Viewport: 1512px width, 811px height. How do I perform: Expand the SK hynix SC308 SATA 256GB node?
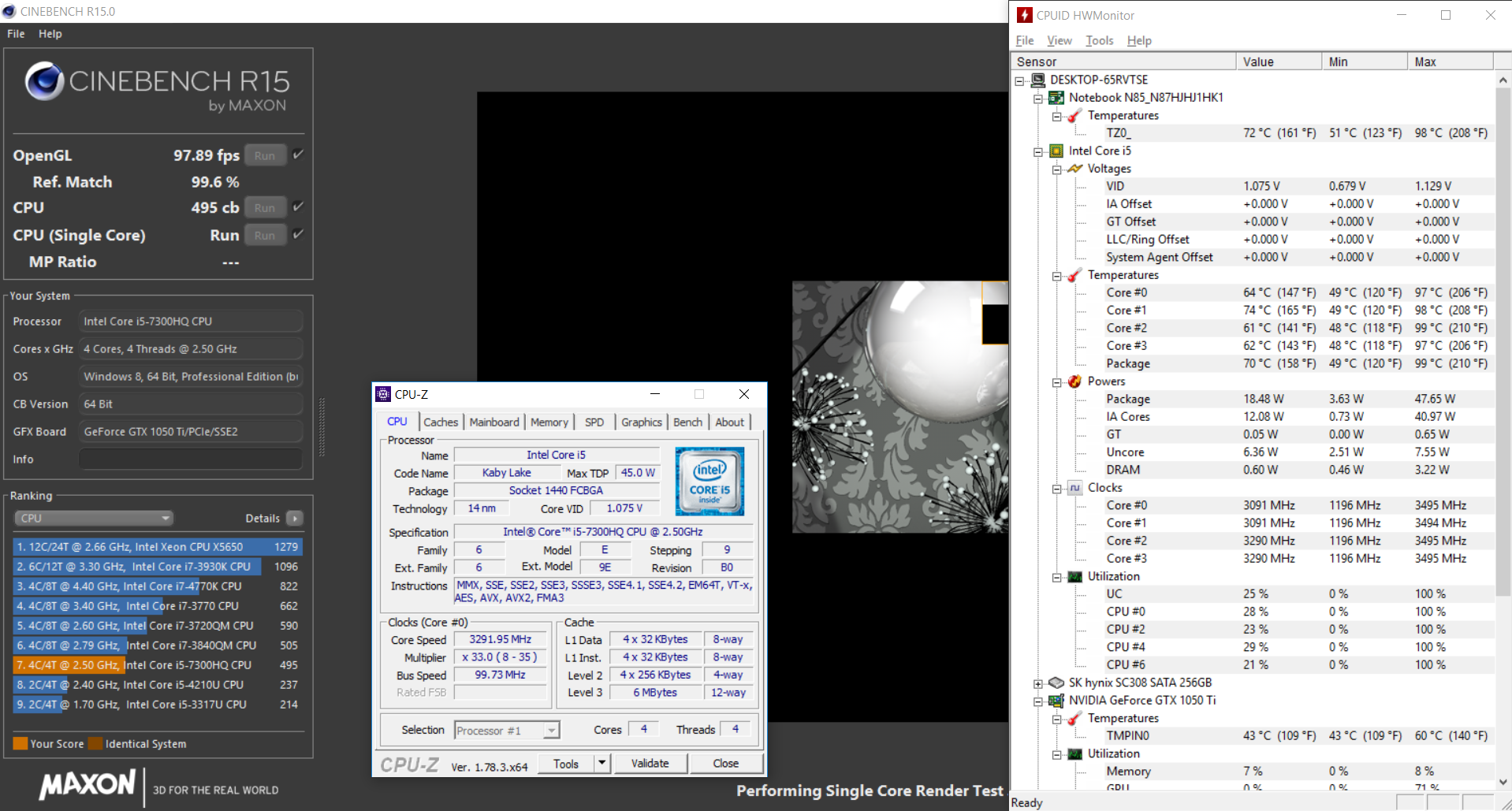click(1038, 683)
